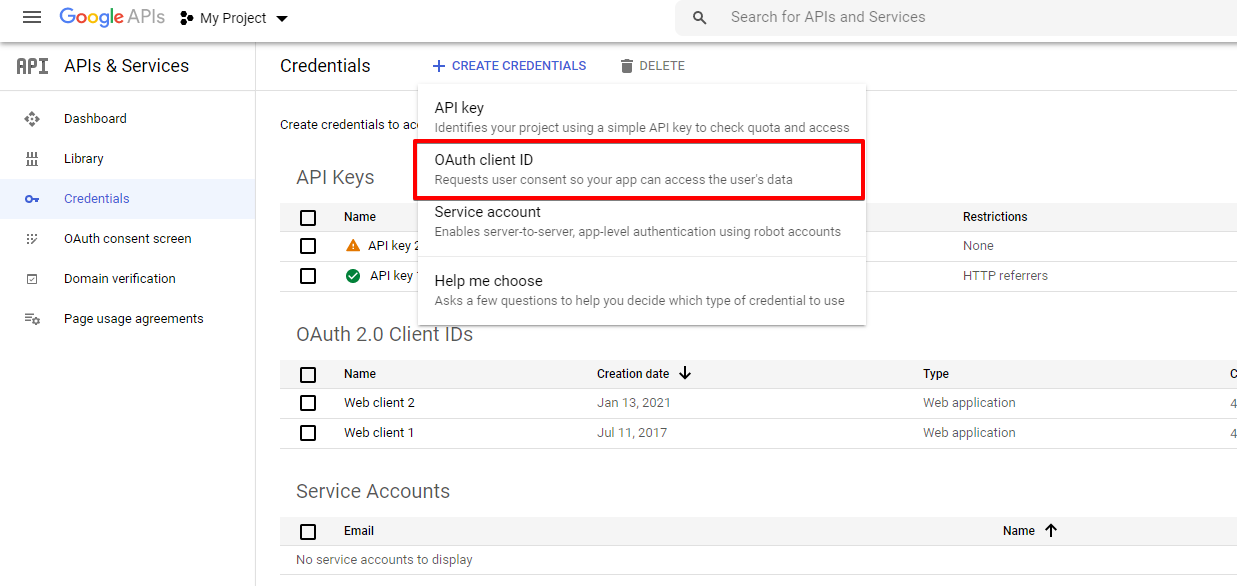Click the search magnifier icon
Image resolution: width=1237 pixels, height=586 pixels.
pos(700,18)
